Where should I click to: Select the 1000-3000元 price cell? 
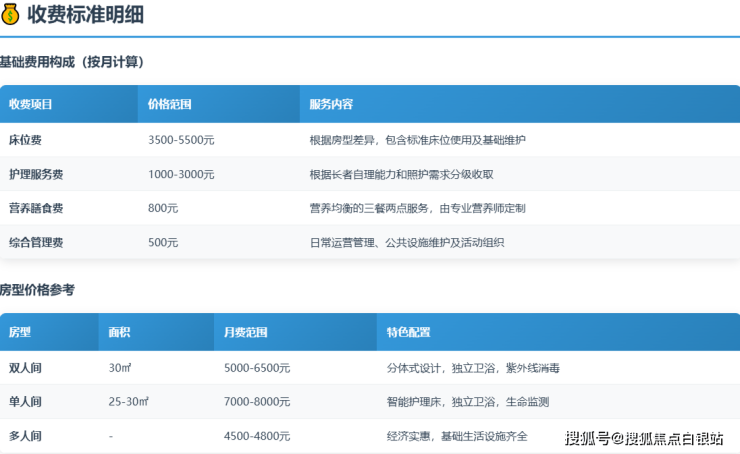point(181,174)
